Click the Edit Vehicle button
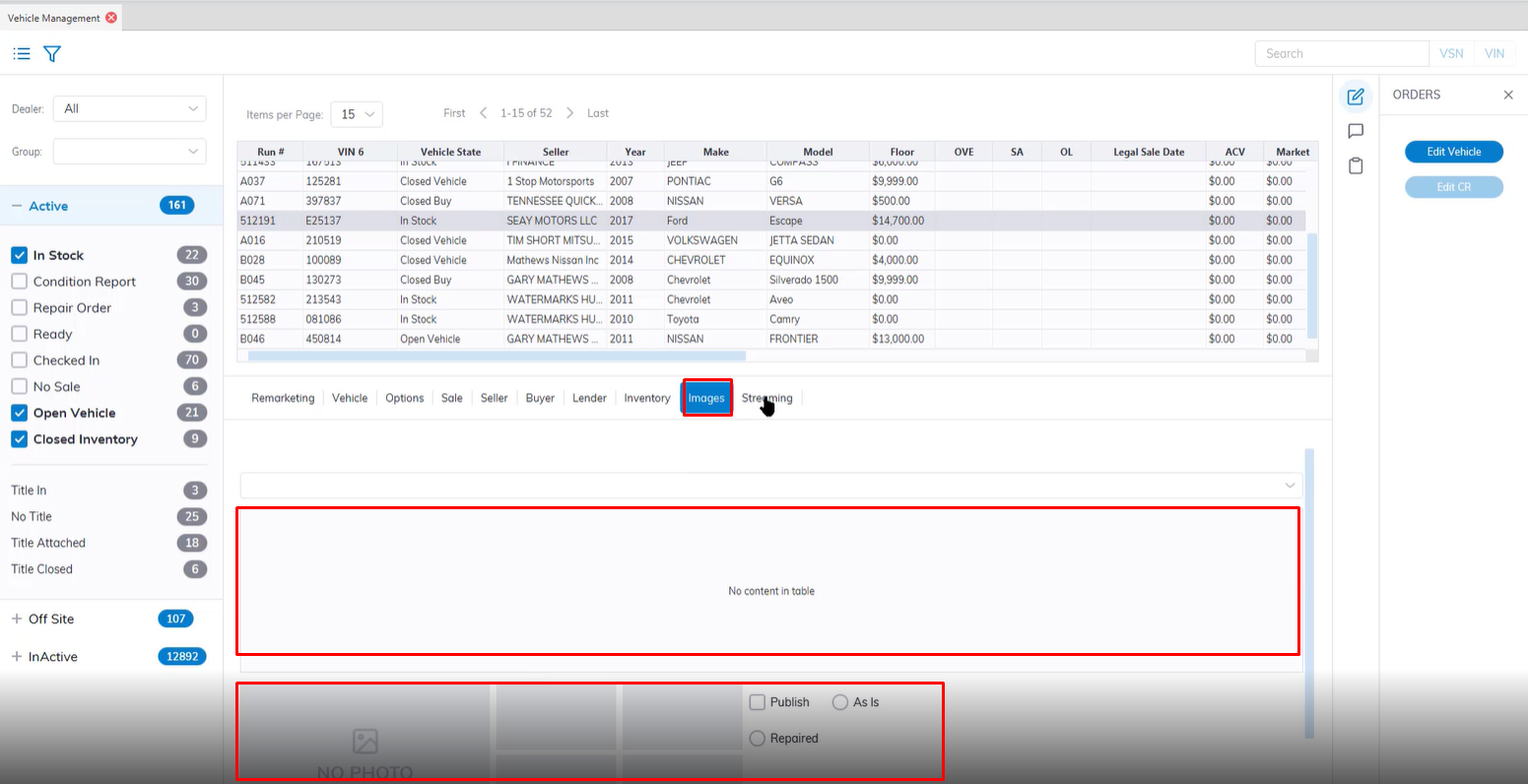This screenshot has width=1528, height=784. click(x=1453, y=152)
